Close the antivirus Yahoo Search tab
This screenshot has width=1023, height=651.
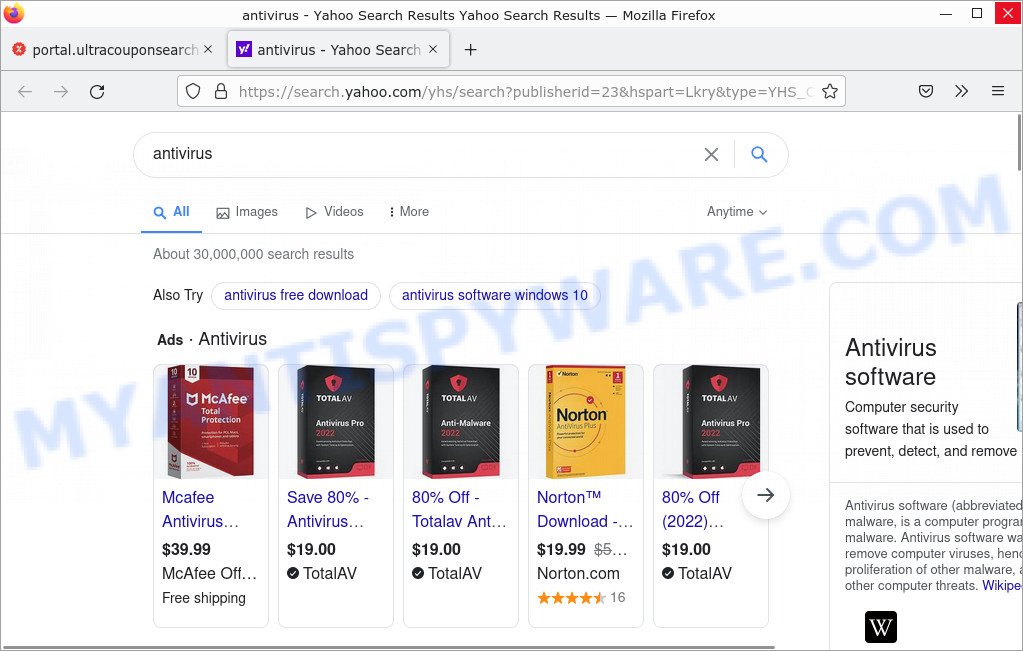tap(433, 49)
